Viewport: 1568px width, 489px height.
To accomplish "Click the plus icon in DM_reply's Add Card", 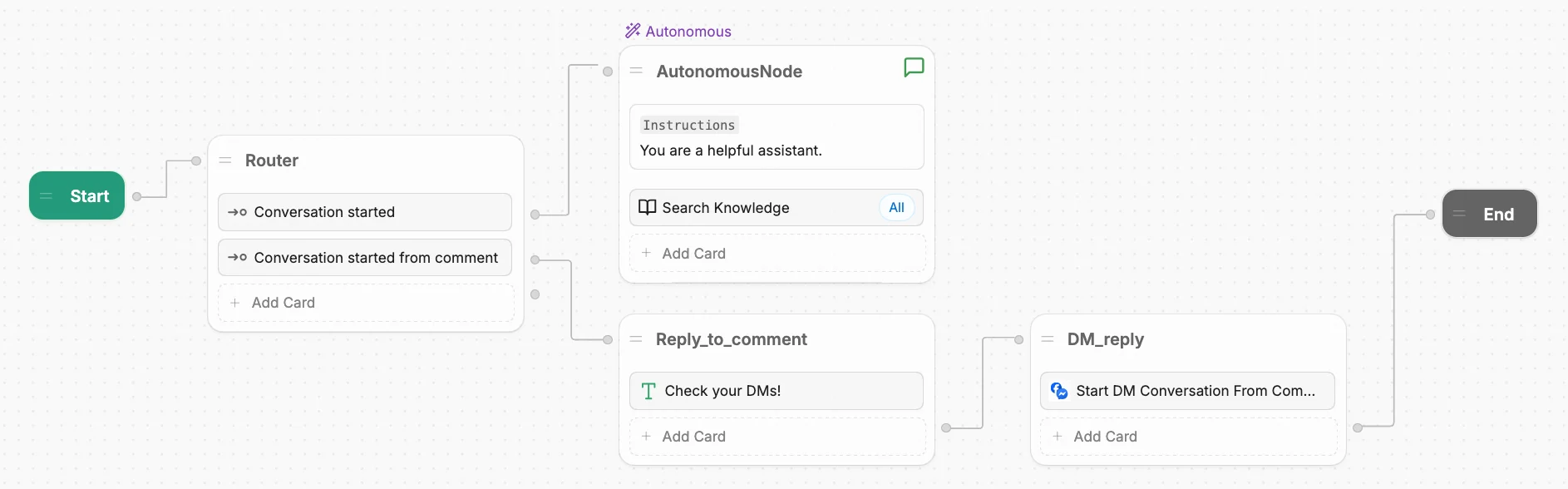I will click(x=1058, y=436).
